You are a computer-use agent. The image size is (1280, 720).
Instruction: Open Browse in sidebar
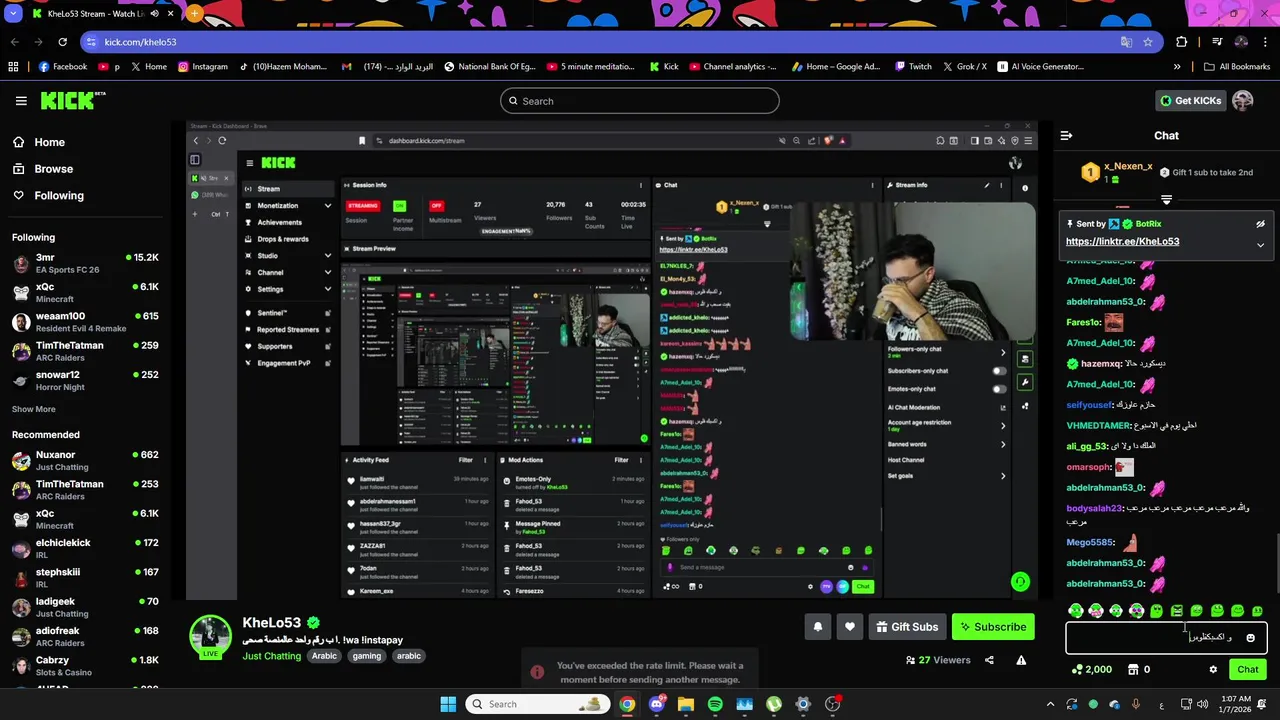tap(43, 169)
